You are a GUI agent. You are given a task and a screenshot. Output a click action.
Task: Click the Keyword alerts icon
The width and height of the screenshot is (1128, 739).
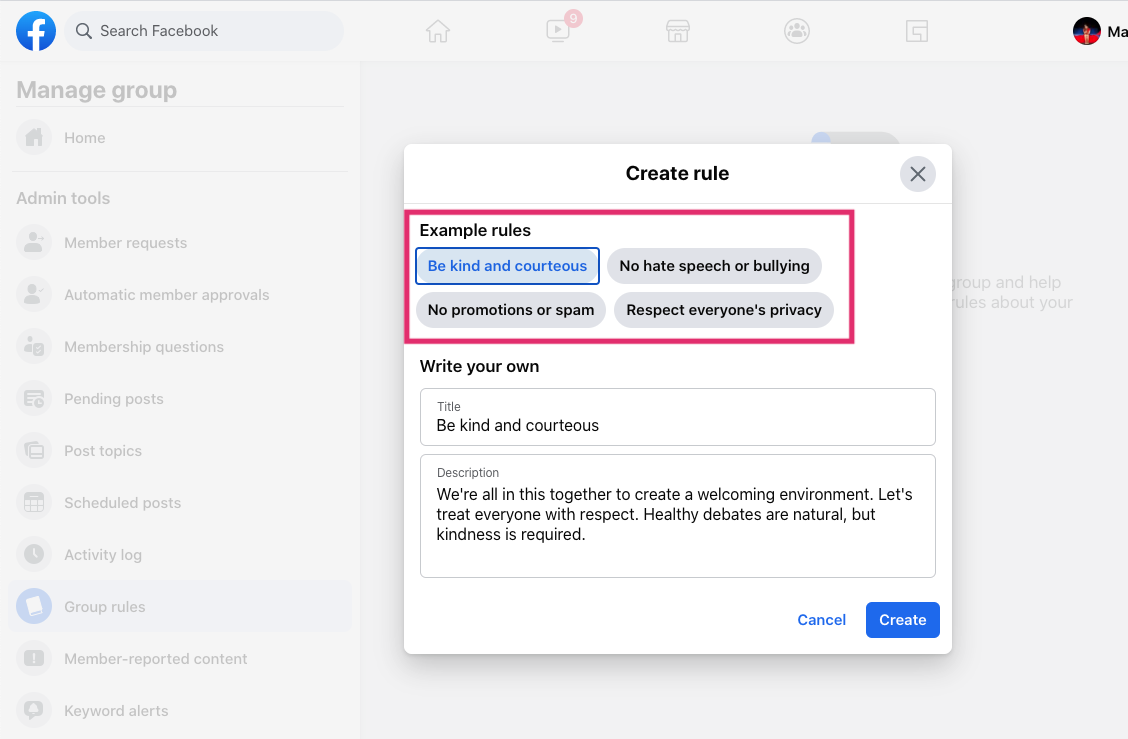34,710
